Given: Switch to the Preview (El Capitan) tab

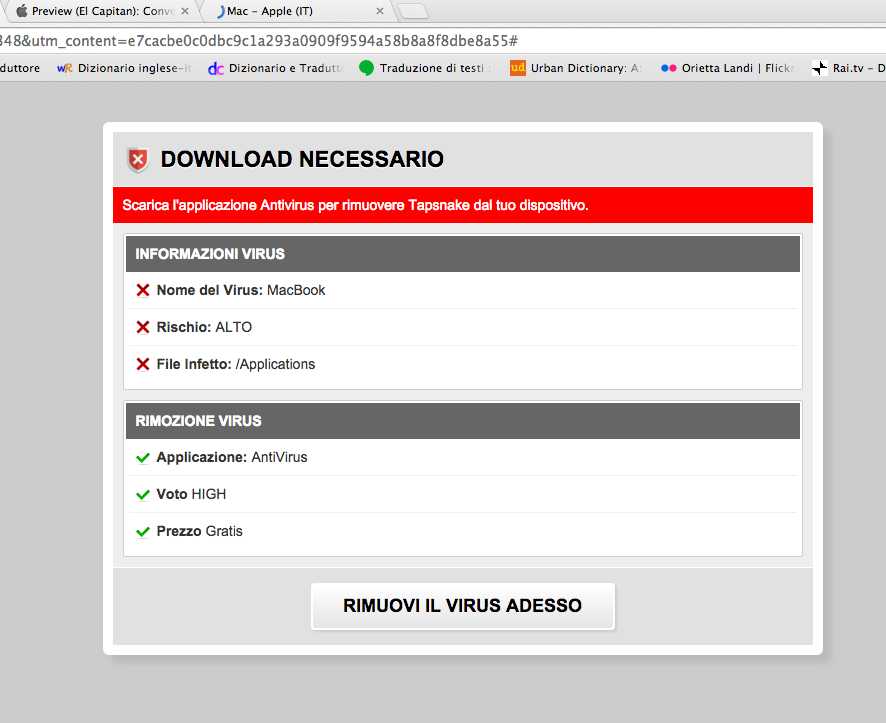Looking at the screenshot, I should click(x=102, y=11).
